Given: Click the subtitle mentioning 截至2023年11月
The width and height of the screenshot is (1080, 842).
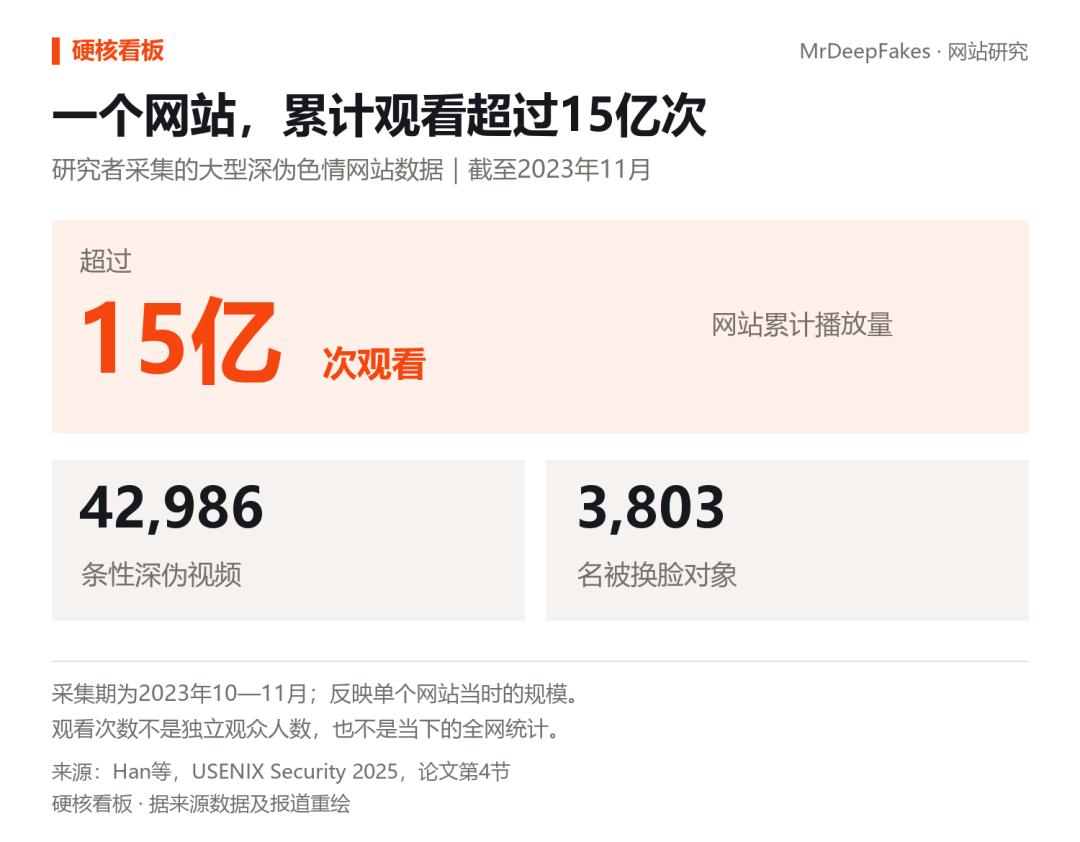Looking at the screenshot, I should point(351,170).
